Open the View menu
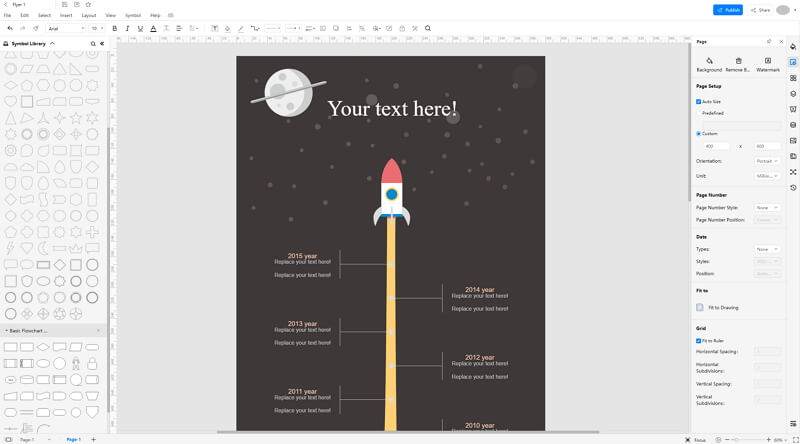The image size is (800, 444). (111, 15)
